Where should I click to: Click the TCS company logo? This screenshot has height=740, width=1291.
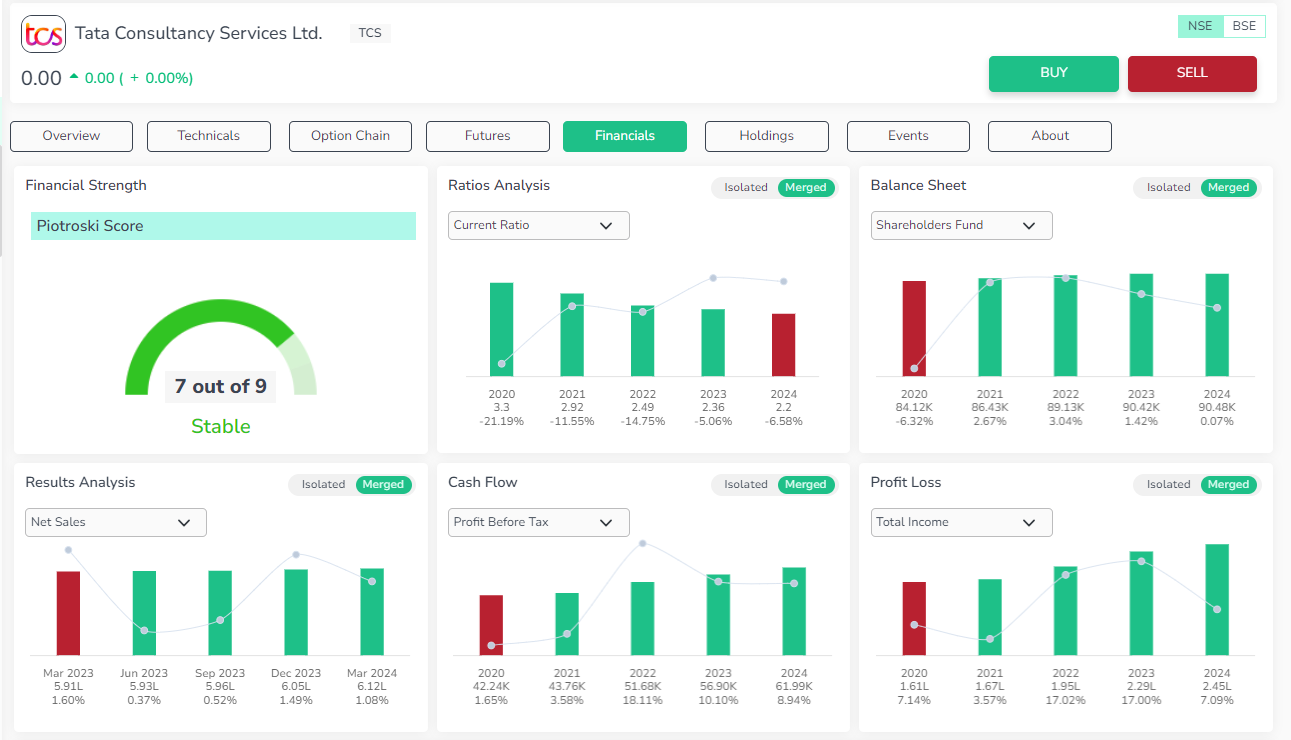[43, 34]
